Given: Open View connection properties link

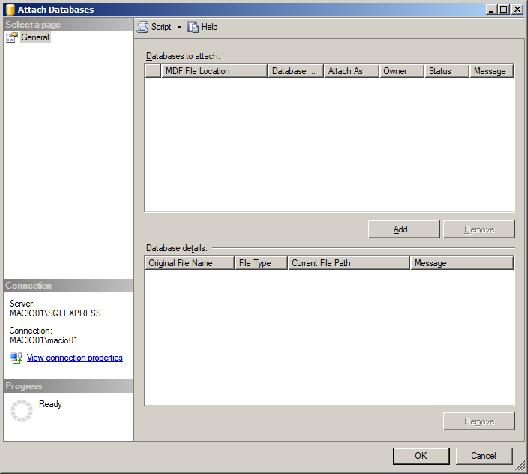Looking at the screenshot, I should click(75, 358).
